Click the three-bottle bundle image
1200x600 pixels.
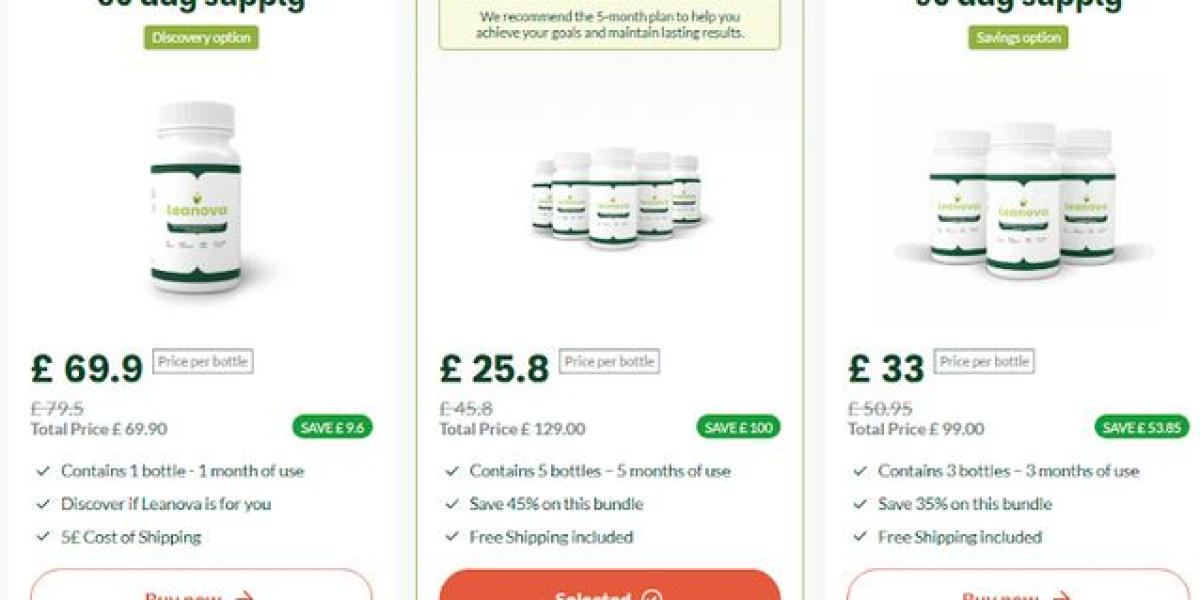pyautogui.click(x=1022, y=200)
